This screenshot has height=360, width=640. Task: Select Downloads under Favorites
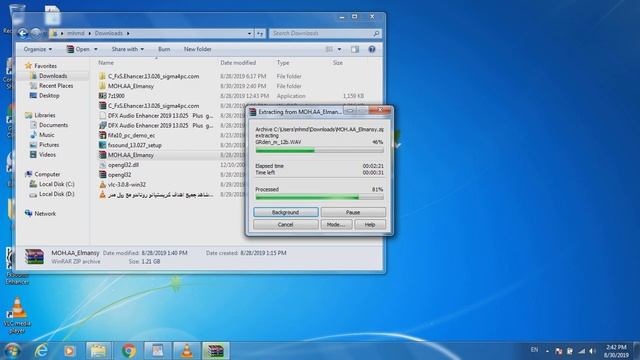tap(53, 76)
